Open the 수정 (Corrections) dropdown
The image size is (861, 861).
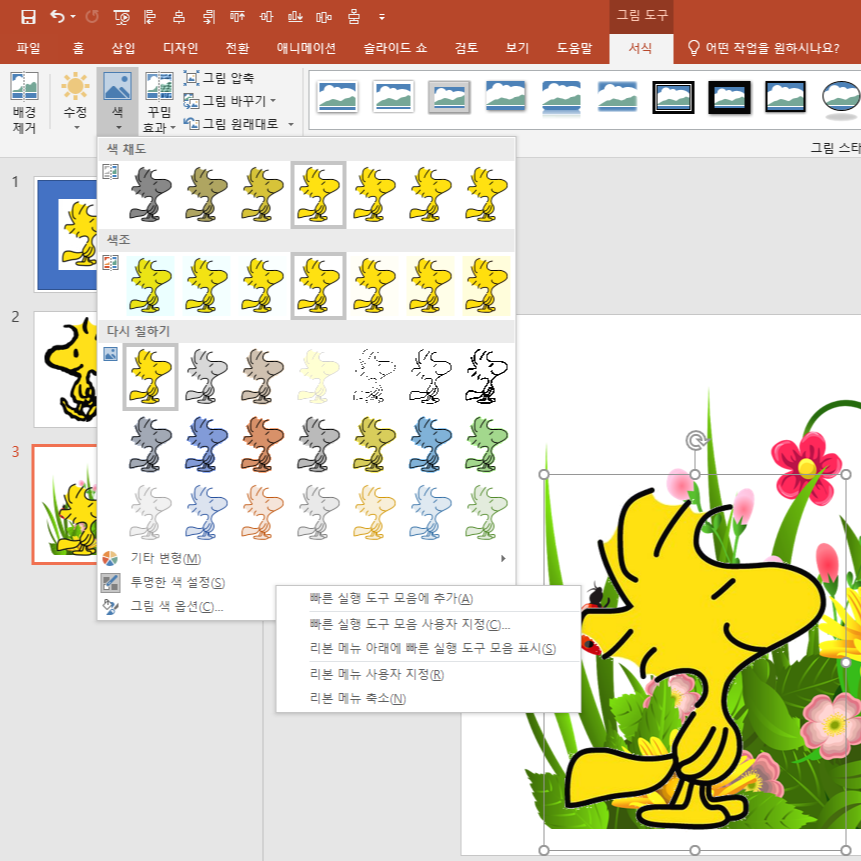point(75,103)
